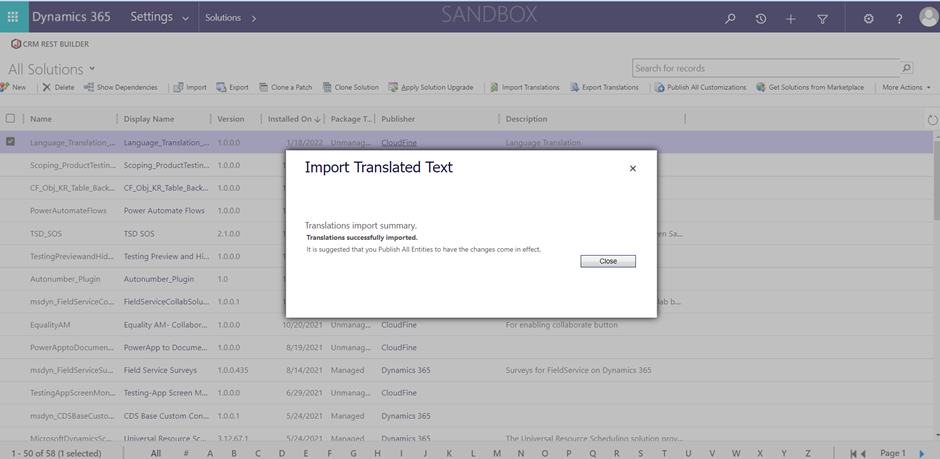
Task: Sort by Publisher column header
Action: coord(398,119)
